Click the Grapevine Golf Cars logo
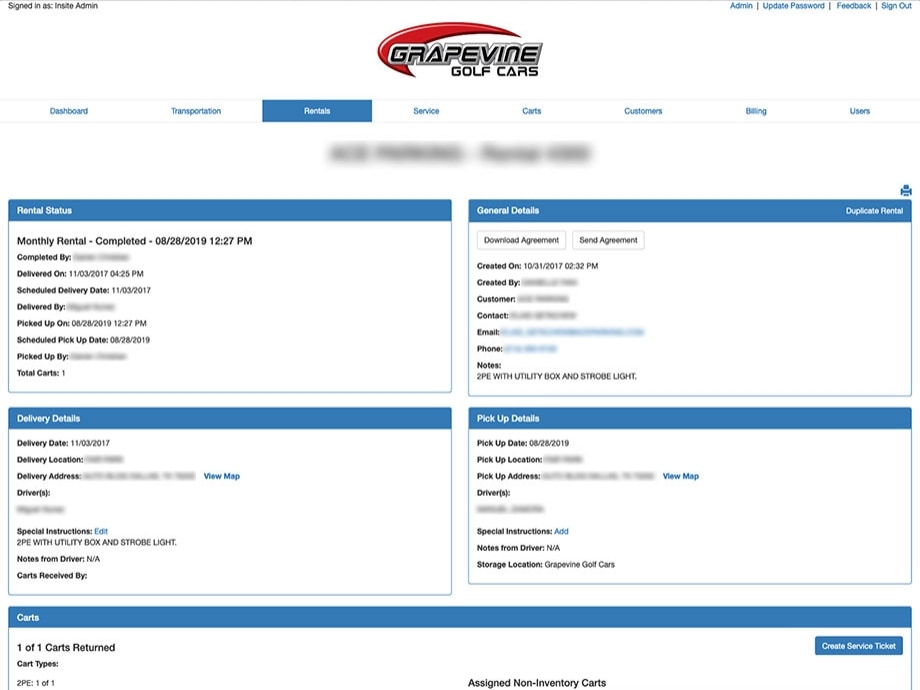This screenshot has height=690, width=920. click(x=459, y=52)
